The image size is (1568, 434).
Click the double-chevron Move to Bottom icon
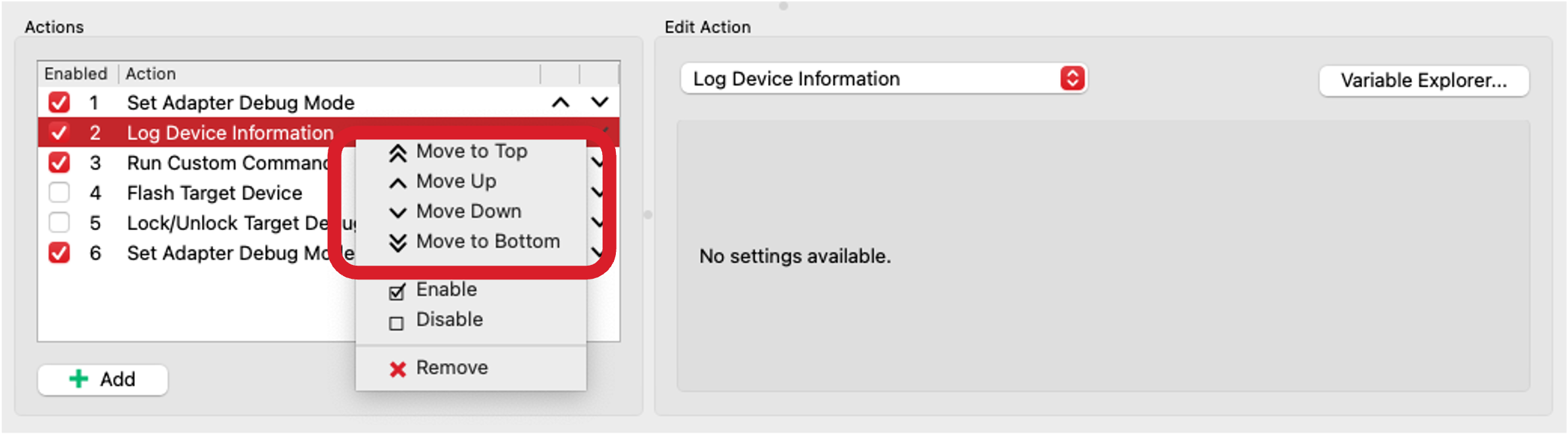(x=397, y=243)
